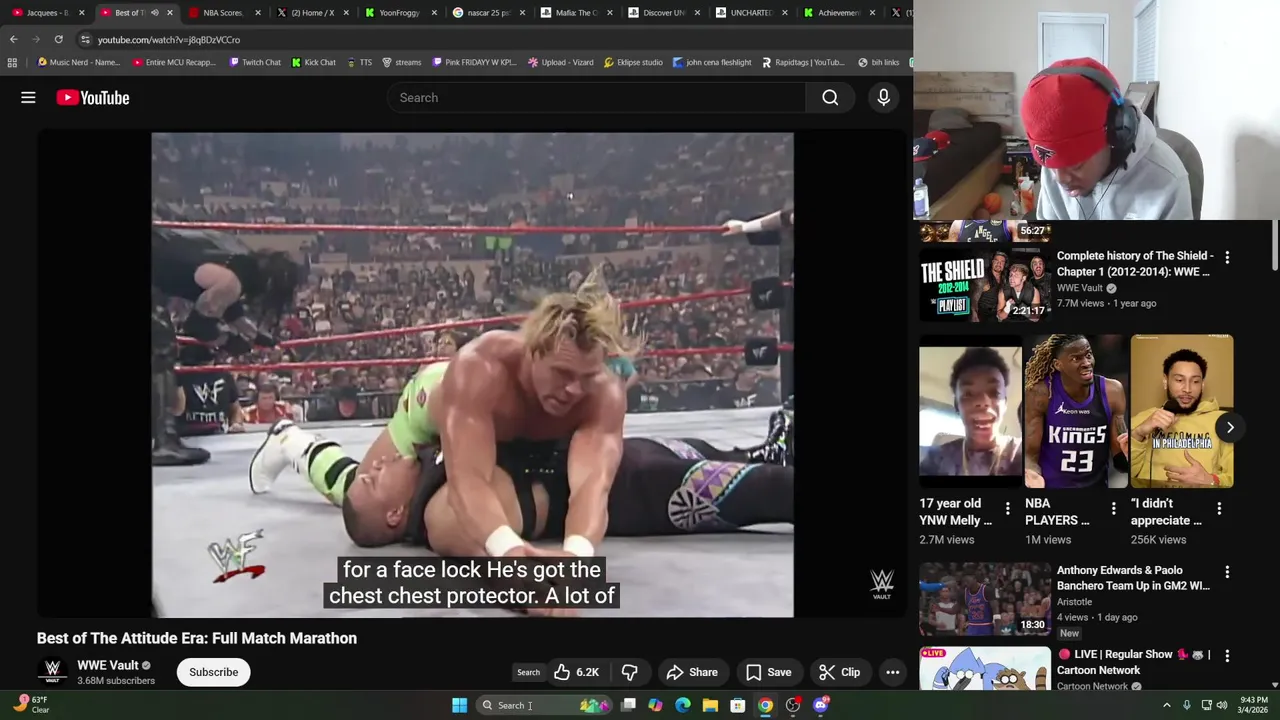Click the Best of The Attitude Era video player
Image resolution: width=1280 pixels, height=720 pixels.
[x=472, y=375]
